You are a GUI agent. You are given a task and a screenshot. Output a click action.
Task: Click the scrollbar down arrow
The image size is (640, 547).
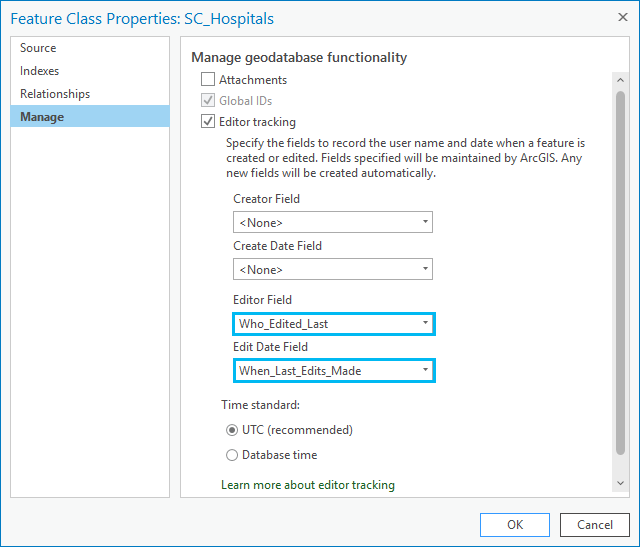coord(620,483)
